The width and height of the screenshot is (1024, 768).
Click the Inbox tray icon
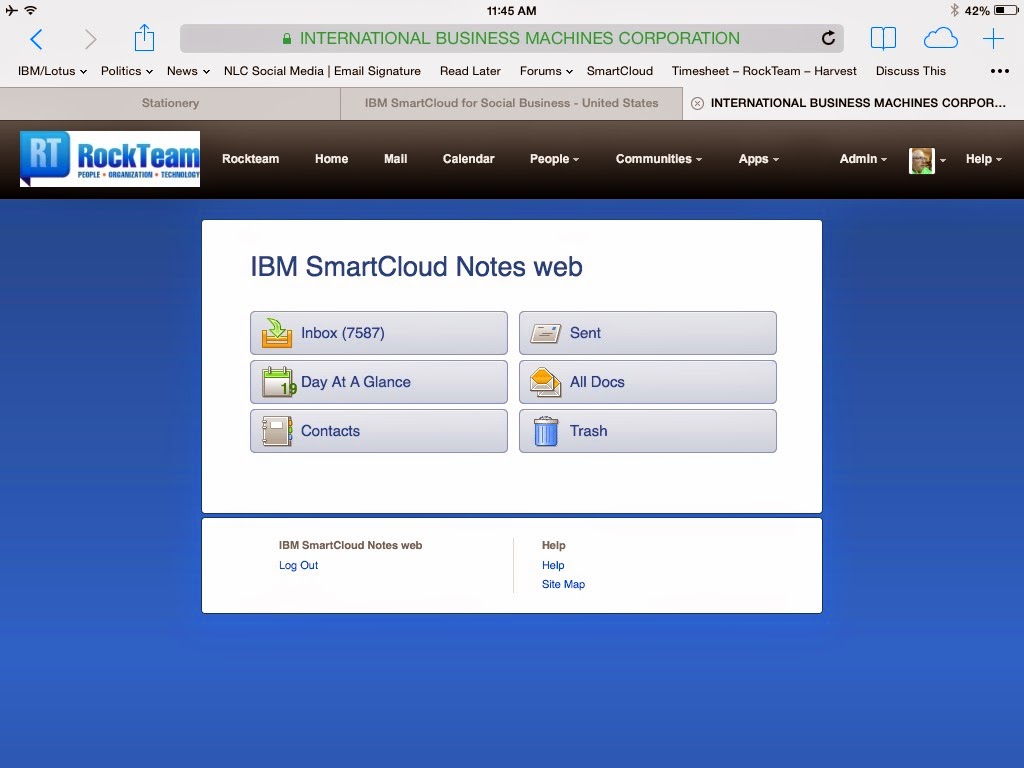(277, 333)
